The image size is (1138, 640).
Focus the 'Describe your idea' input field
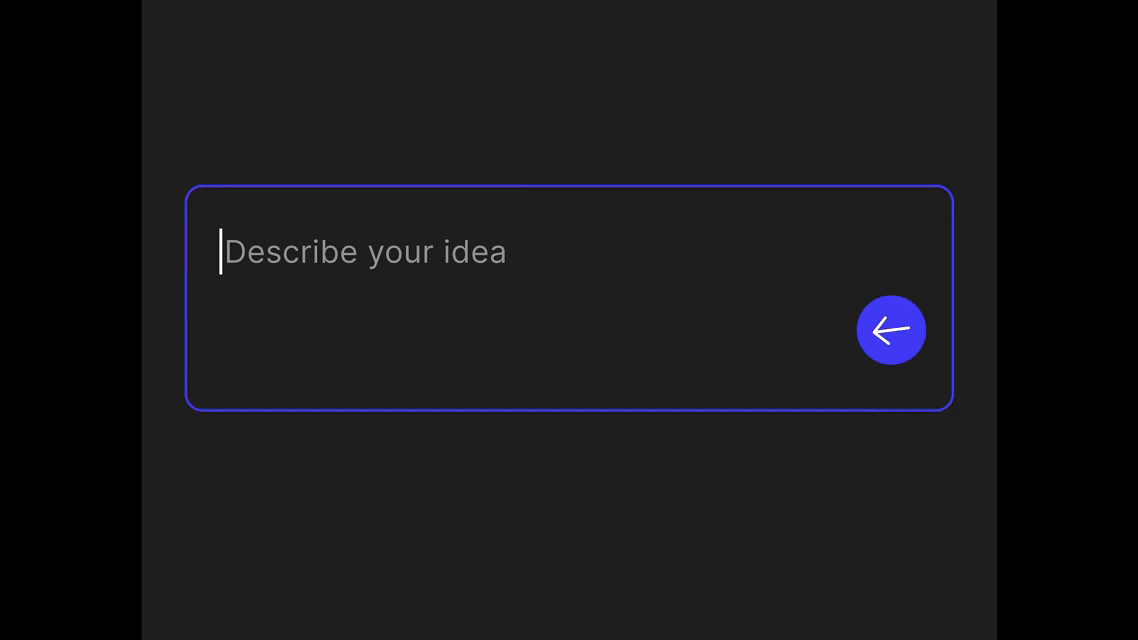tap(569, 298)
